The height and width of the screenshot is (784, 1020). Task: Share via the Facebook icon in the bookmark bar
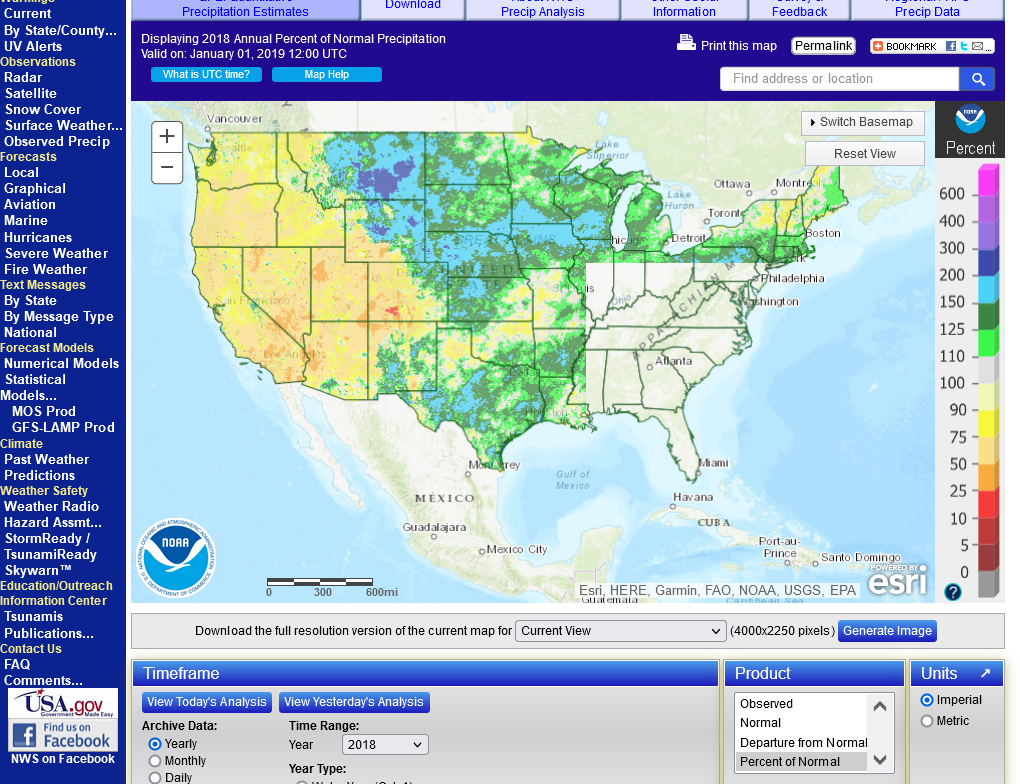[951, 46]
